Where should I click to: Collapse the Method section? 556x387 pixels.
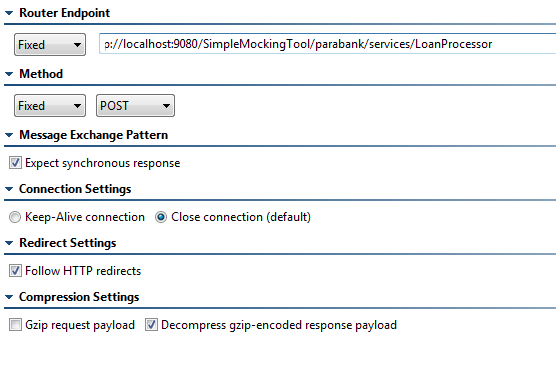(x=9, y=74)
